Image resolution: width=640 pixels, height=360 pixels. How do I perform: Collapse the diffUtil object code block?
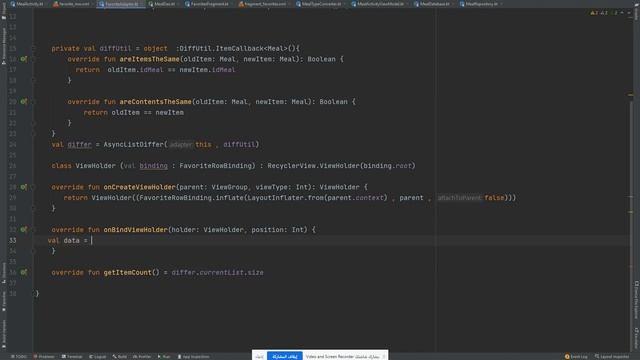(x=34, y=49)
